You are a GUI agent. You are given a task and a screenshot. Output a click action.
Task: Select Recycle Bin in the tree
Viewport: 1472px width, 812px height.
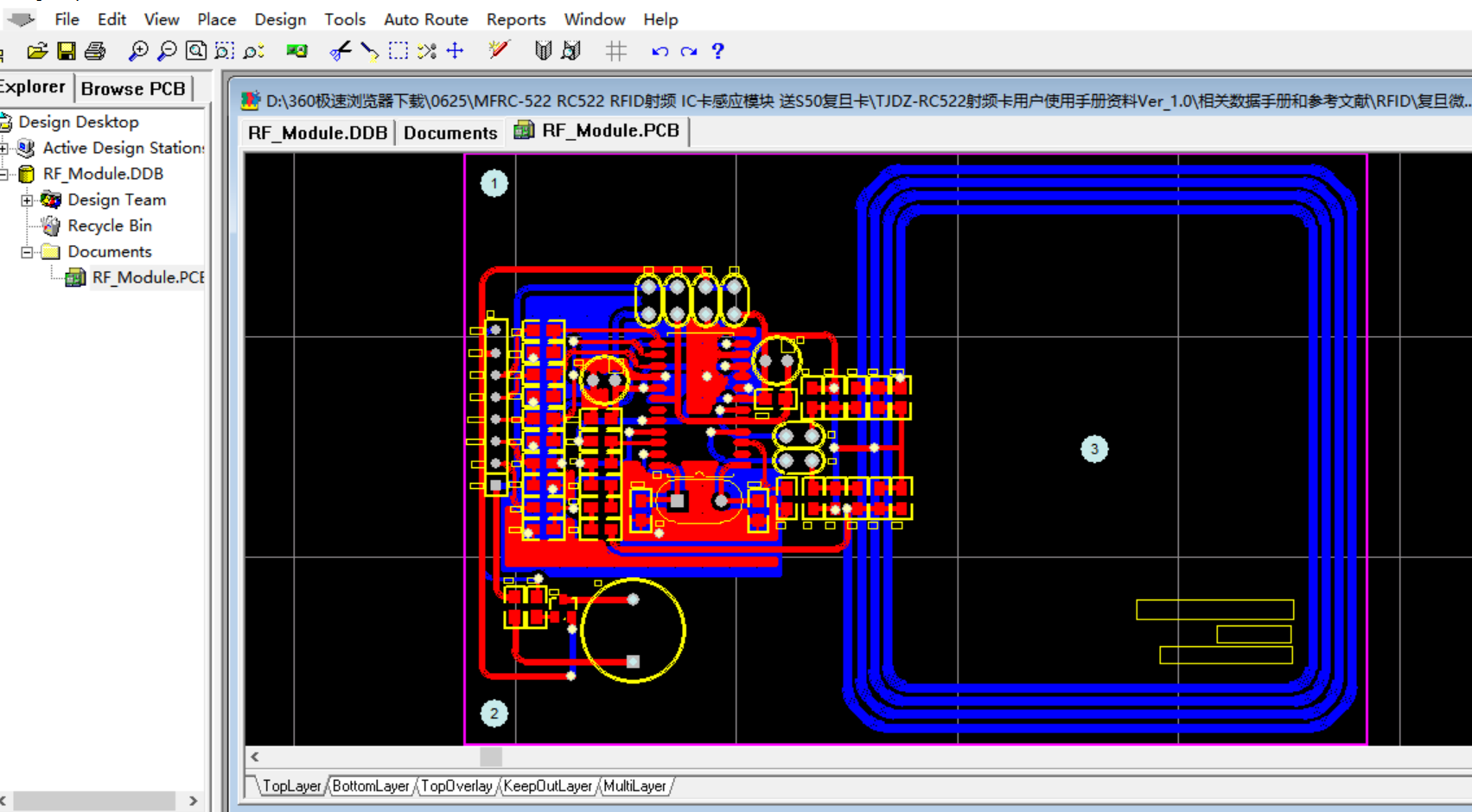[x=110, y=225]
